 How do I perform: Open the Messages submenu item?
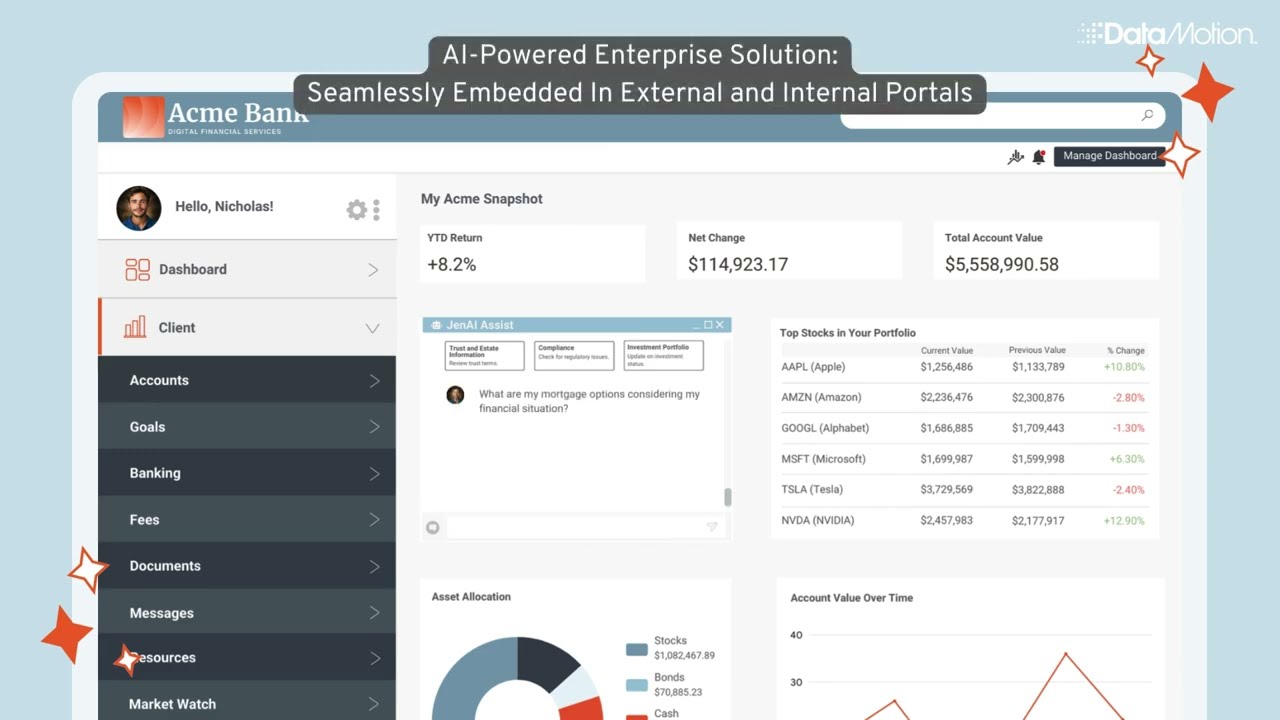247,613
